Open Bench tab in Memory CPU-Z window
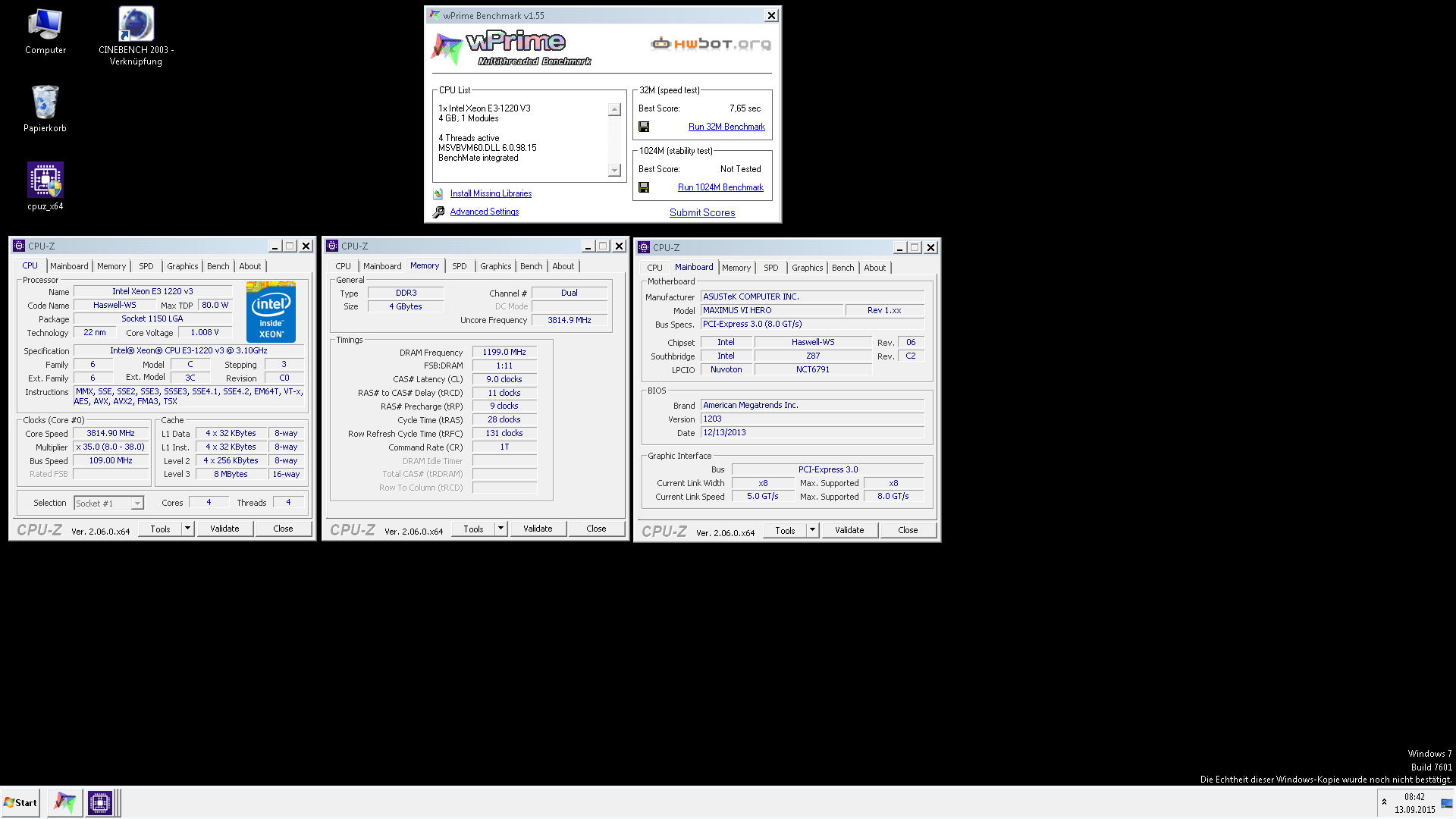 tap(532, 266)
